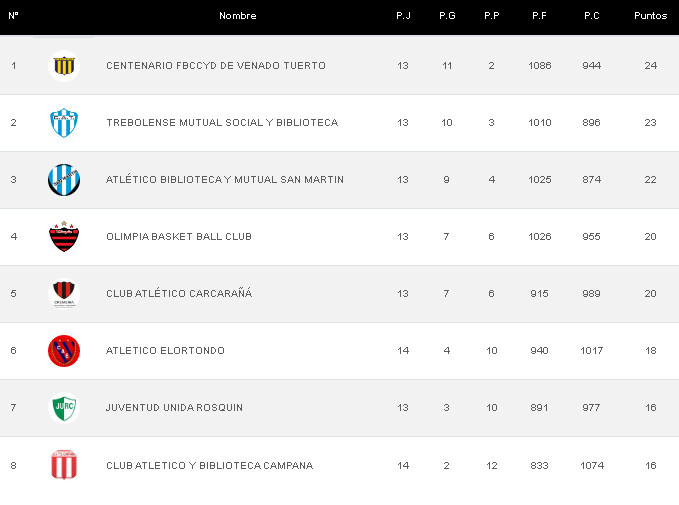Click the Trebolense team crest logo
The height and width of the screenshot is (505, 679).
[x=64, y=123]
